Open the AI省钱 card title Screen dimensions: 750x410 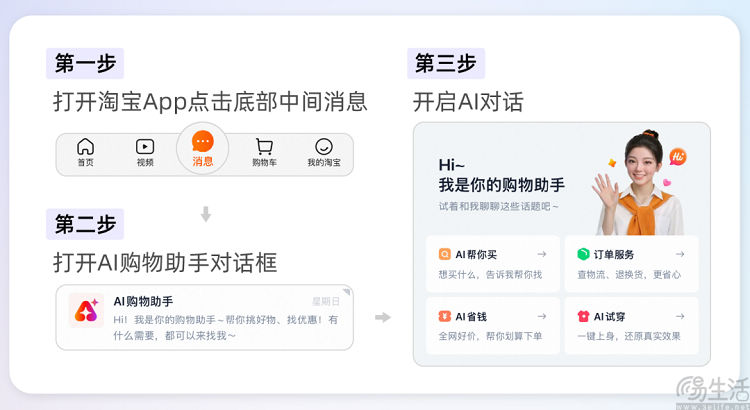(471, 317)
